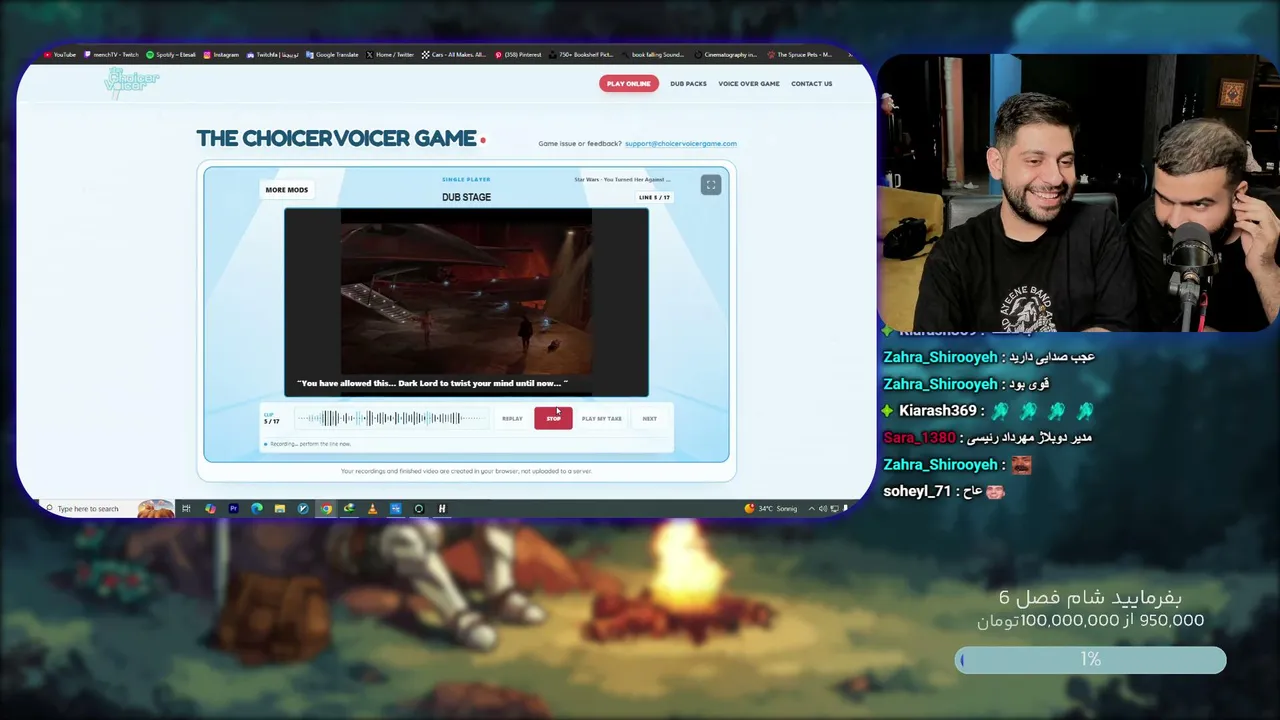
Task: Open Premiere Pro from the taskbar
Action: [233, 509]
